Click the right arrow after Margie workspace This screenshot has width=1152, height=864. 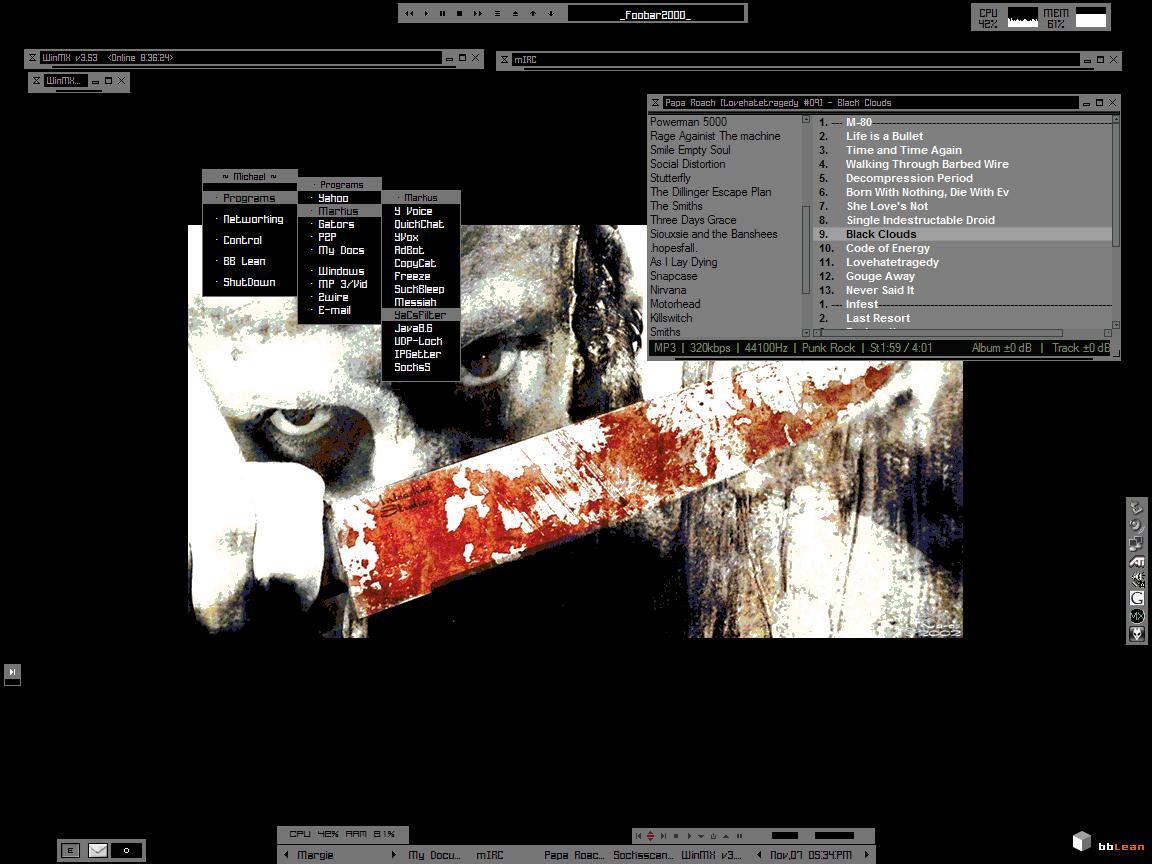tap(394, 855)
